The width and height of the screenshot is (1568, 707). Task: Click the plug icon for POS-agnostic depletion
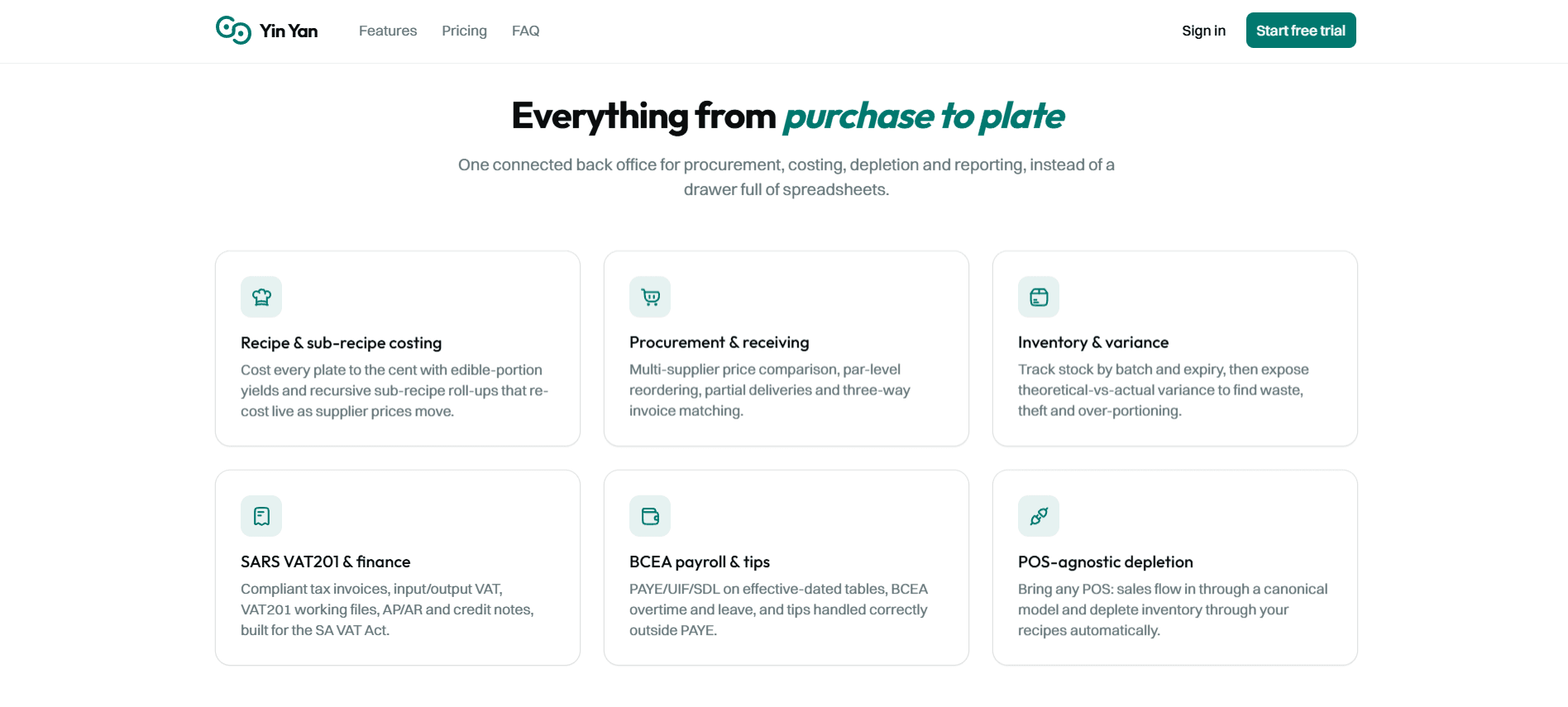point(1039,516)
